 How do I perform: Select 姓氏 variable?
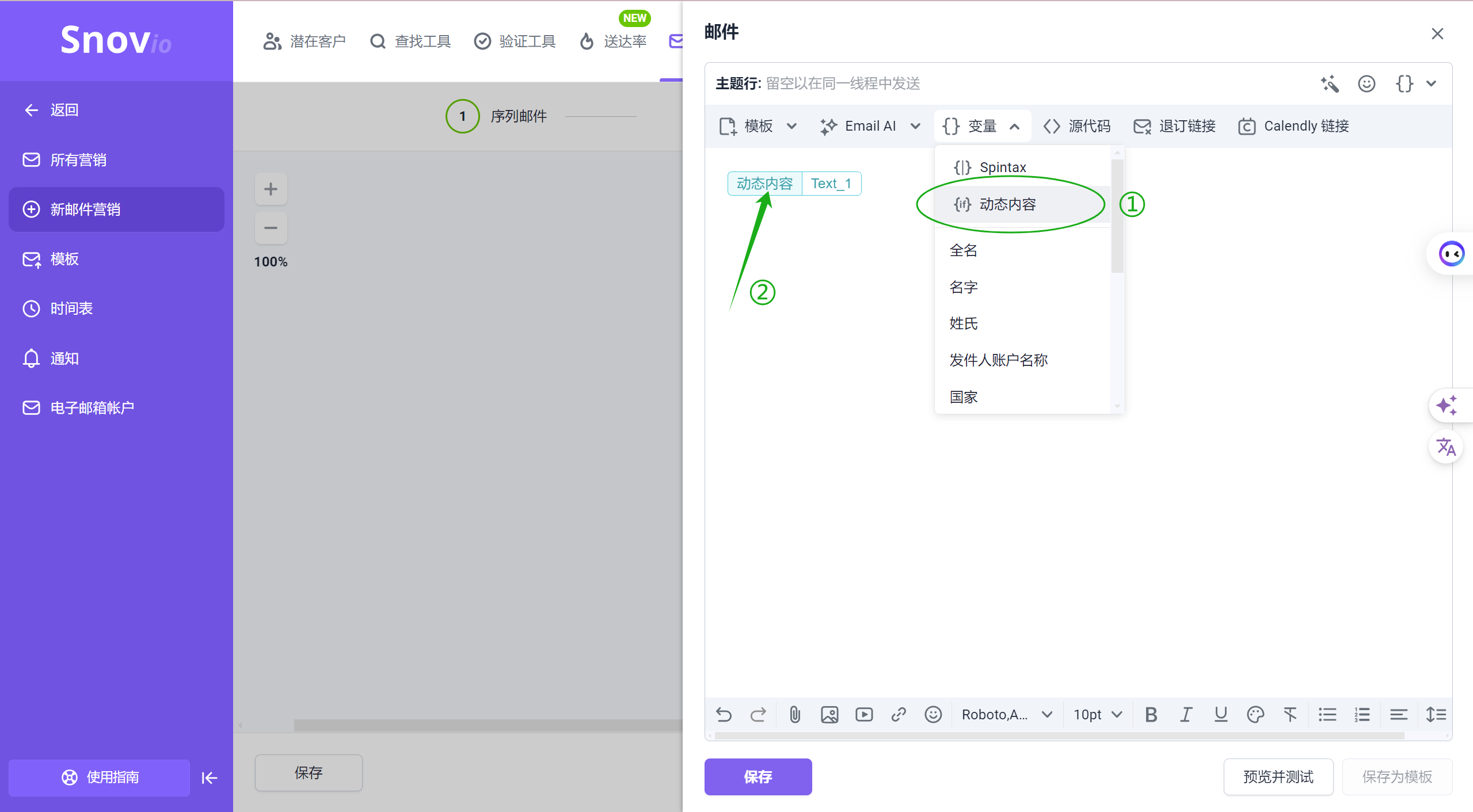[x=1022, y=323]
